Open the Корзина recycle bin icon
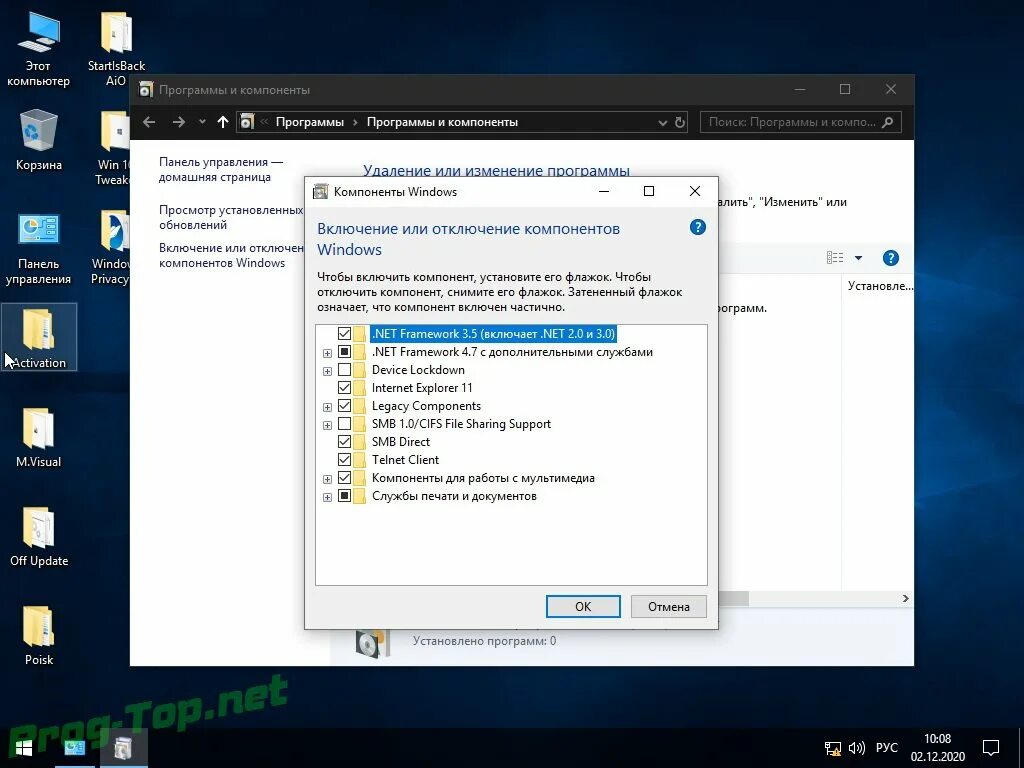1024x768 pixels. point(39,140)
